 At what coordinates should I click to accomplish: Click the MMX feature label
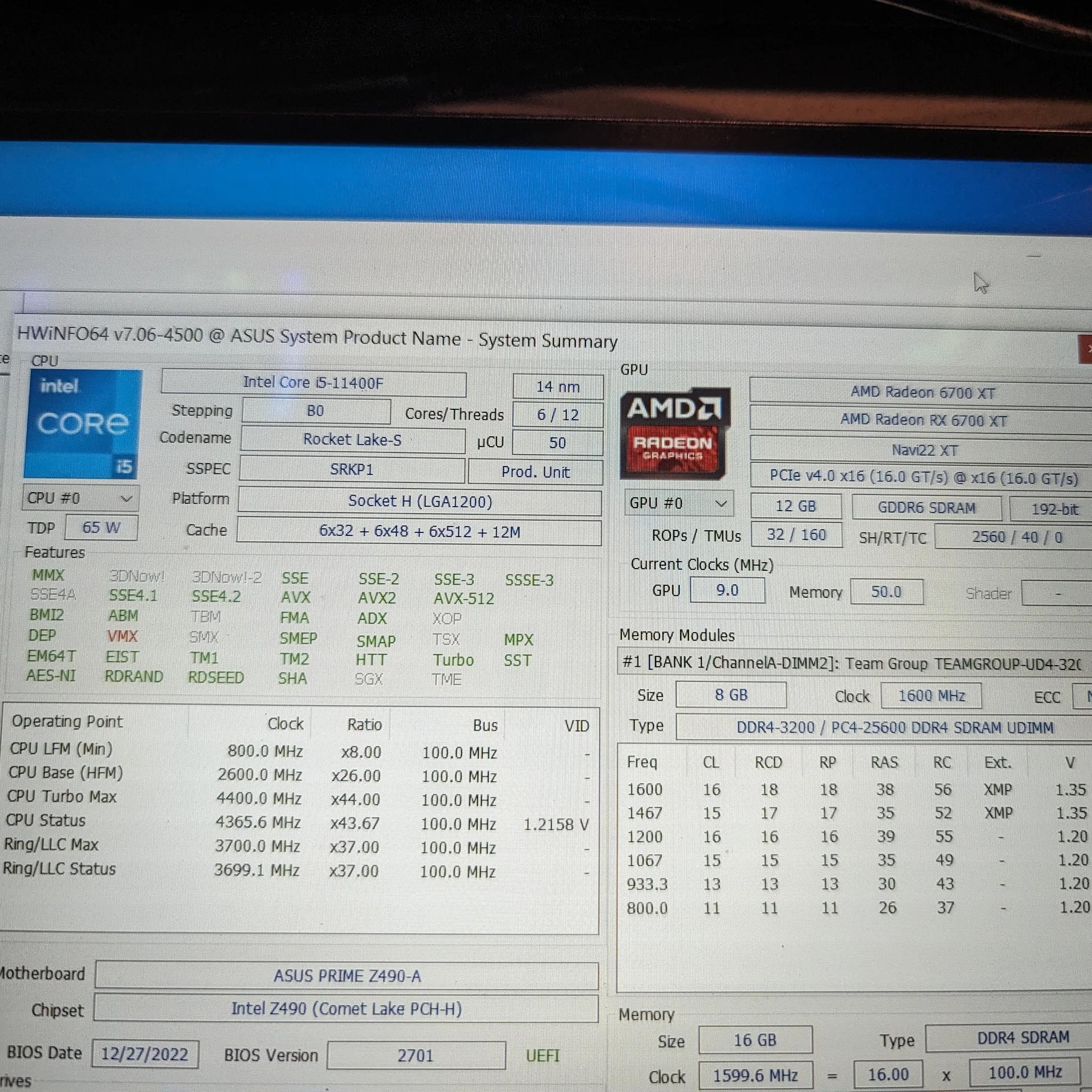click(x=49, y=575)
